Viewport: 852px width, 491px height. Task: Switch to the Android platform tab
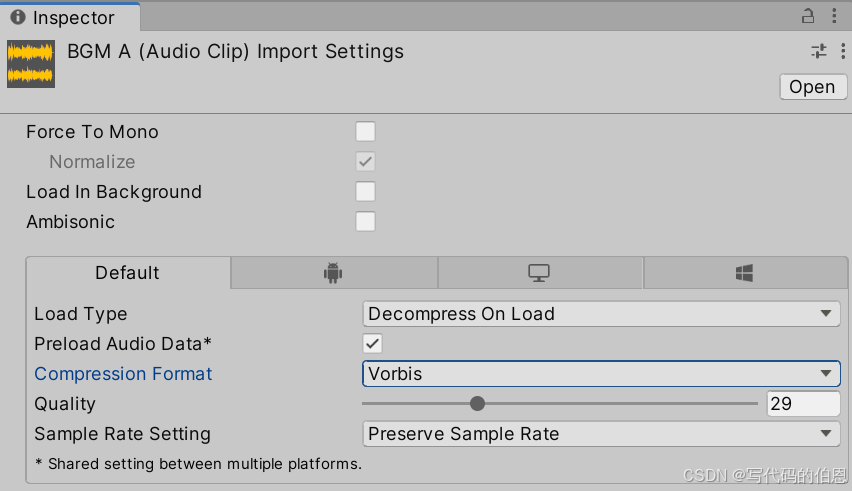point(333,273)
